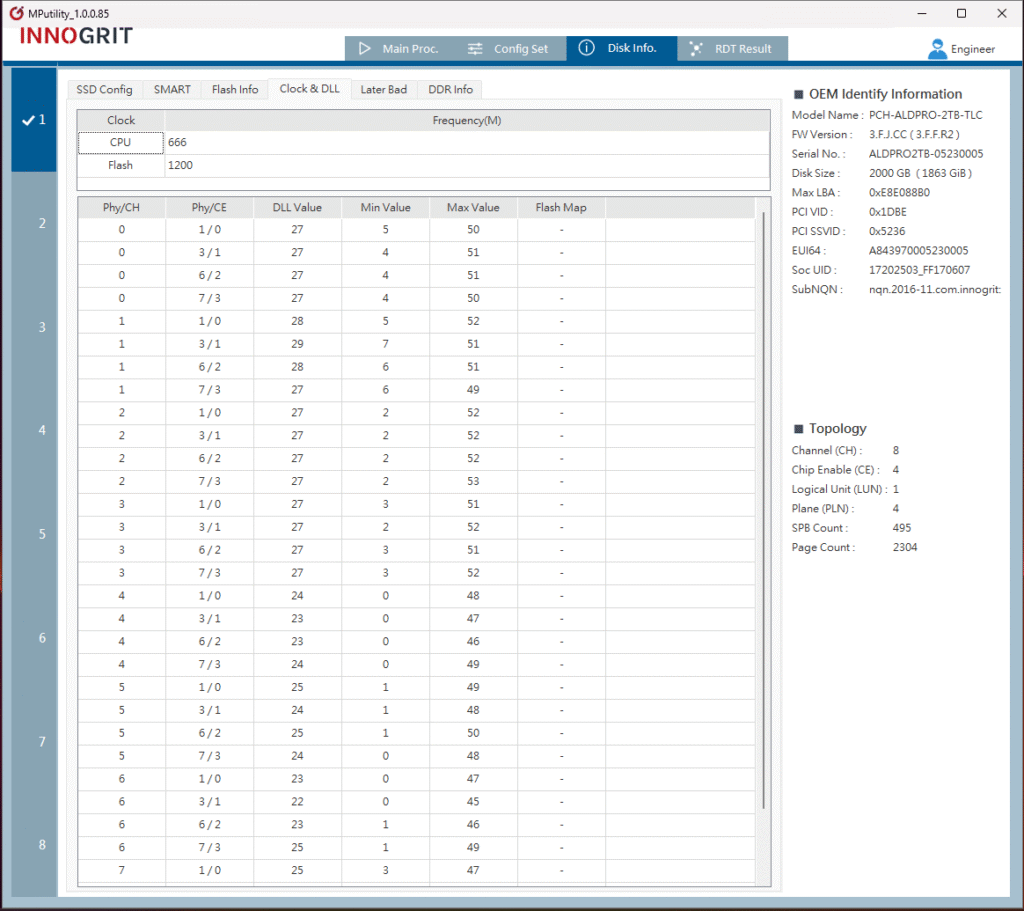Click the Engineer user avatar icon
The height and width of the screenshot is (911, 1024).
click(937, 49)
